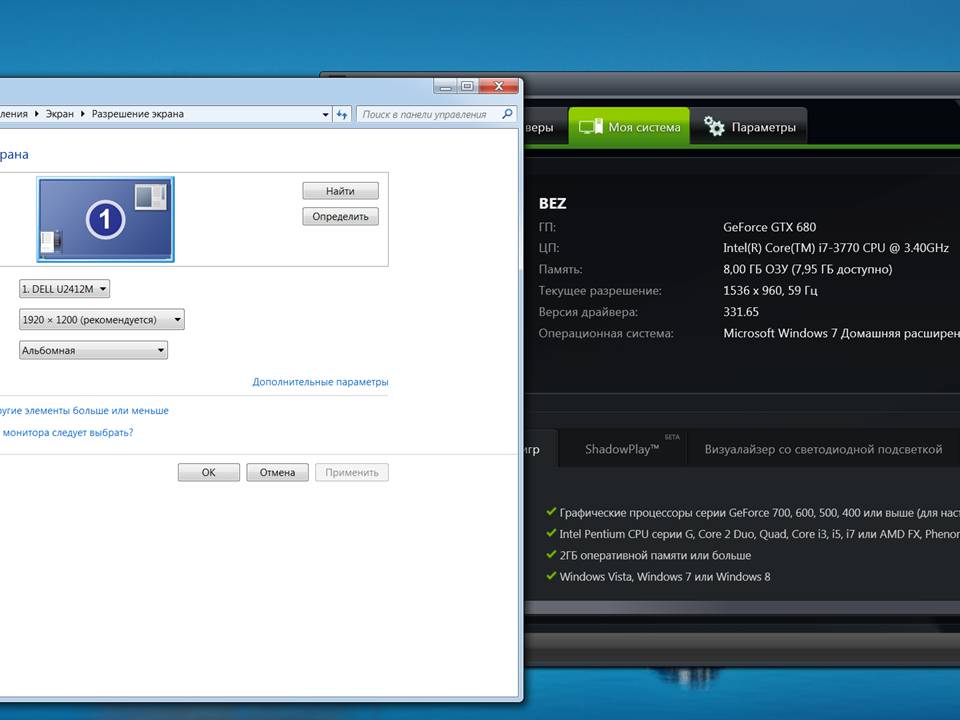Switch to the ShadowPlay tab
960x720 pixels.
pos(622,449)
